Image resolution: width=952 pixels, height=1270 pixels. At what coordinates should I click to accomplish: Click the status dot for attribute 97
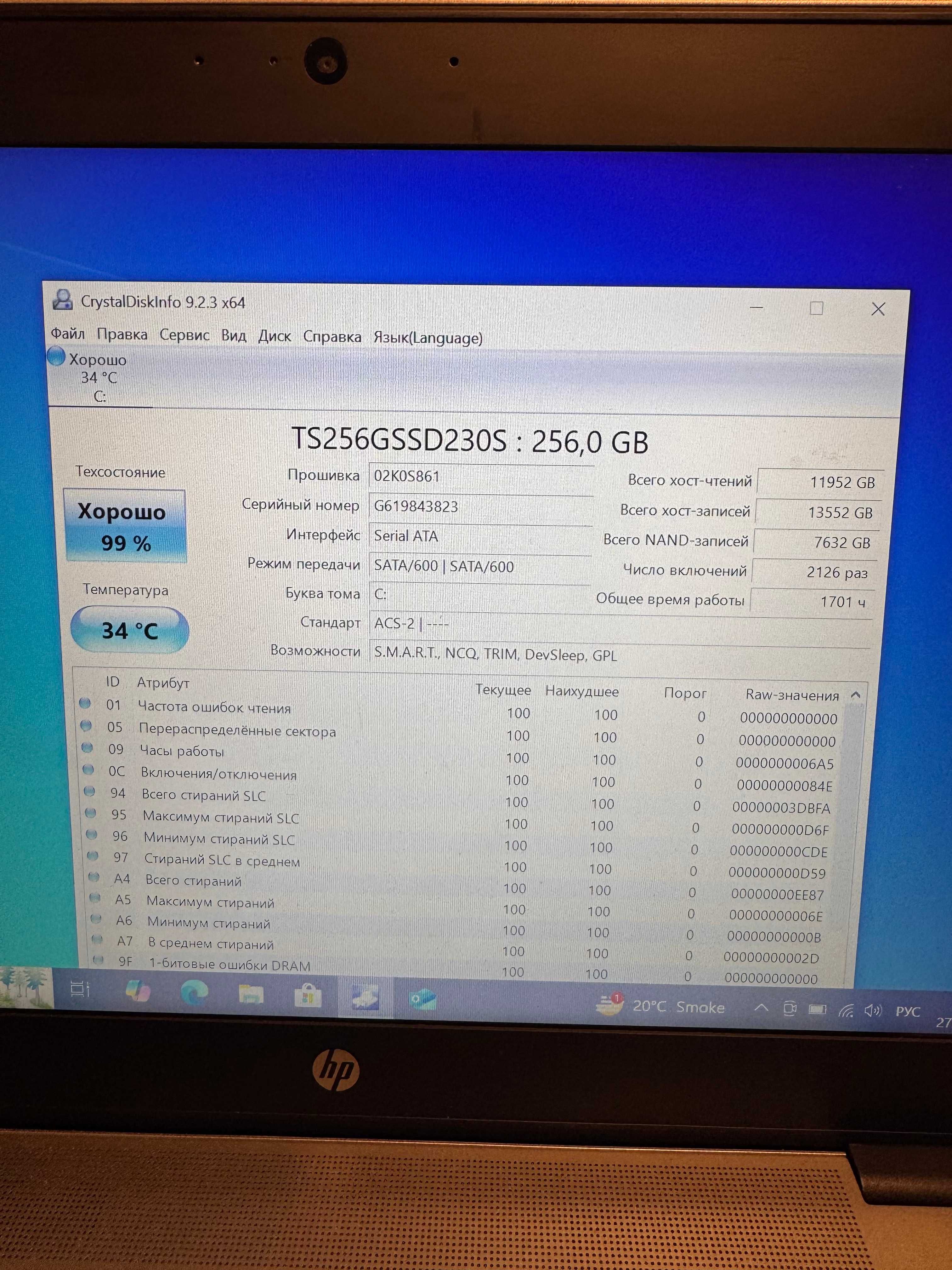[x=93, y=855]
